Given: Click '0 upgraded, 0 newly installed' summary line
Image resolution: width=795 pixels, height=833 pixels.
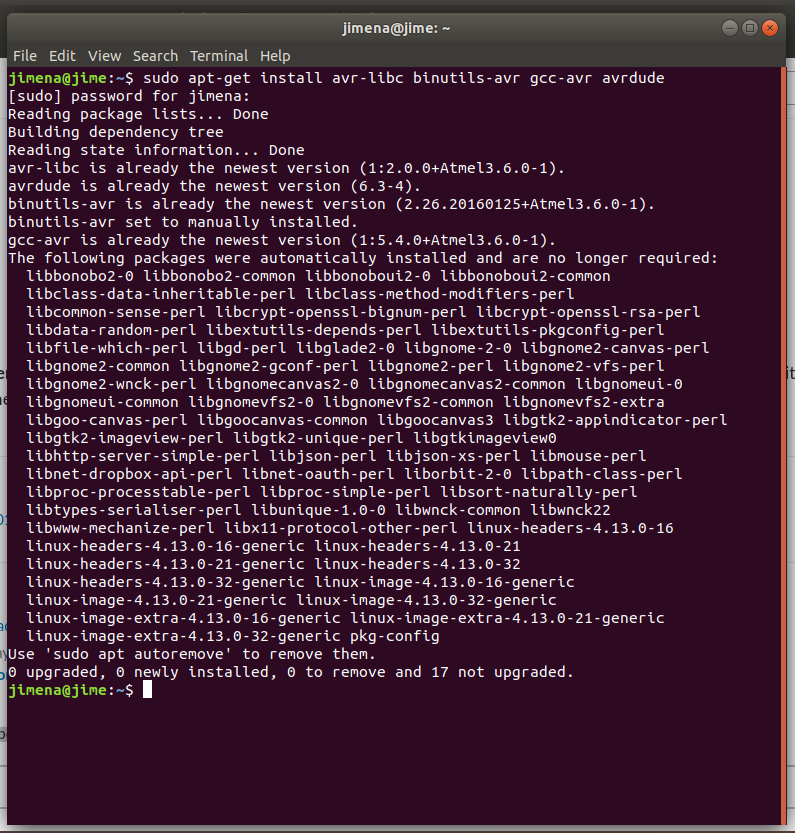Looking at the screenshot, I should pos(291,673).
